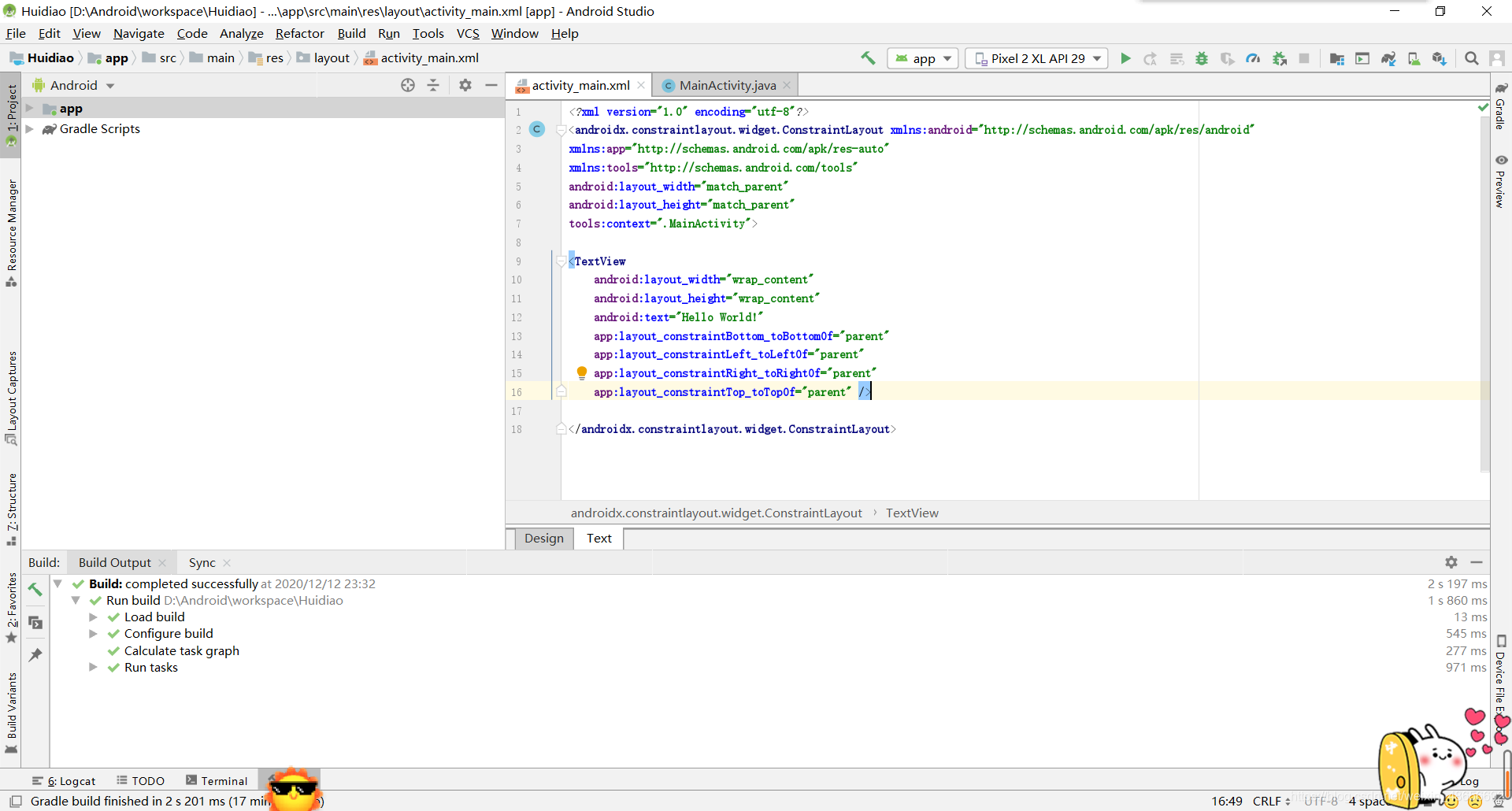
Task: Open the Analyze menu
Action: point(241,33)
